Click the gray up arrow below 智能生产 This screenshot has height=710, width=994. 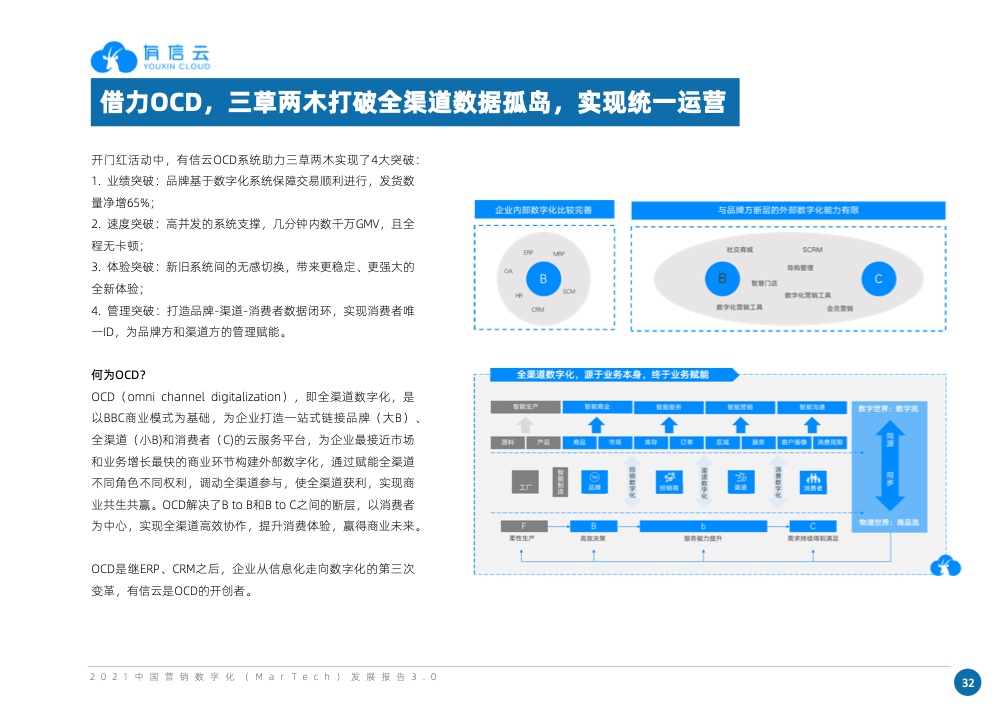pyautogui.click(x=525, y=425)
